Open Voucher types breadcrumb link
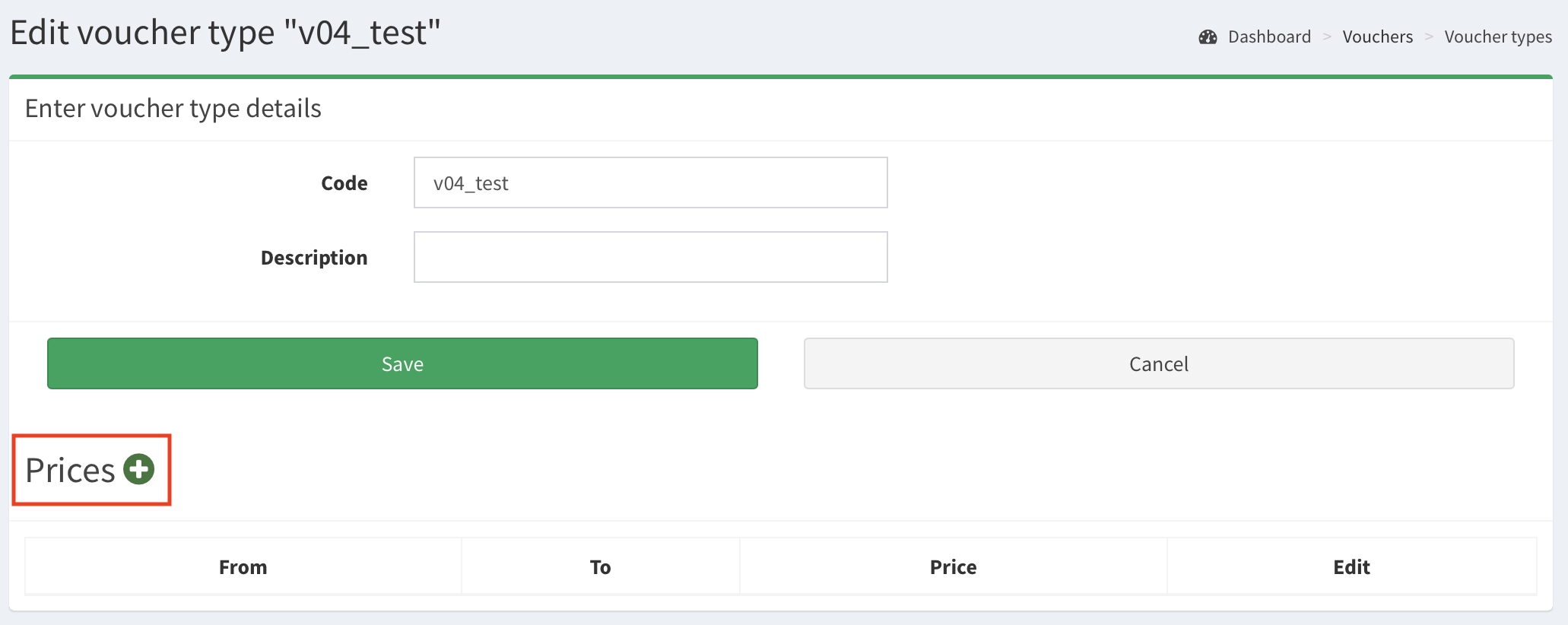Image resolution: width=1568 pixels, height=625 pixels. [1497, 37]
